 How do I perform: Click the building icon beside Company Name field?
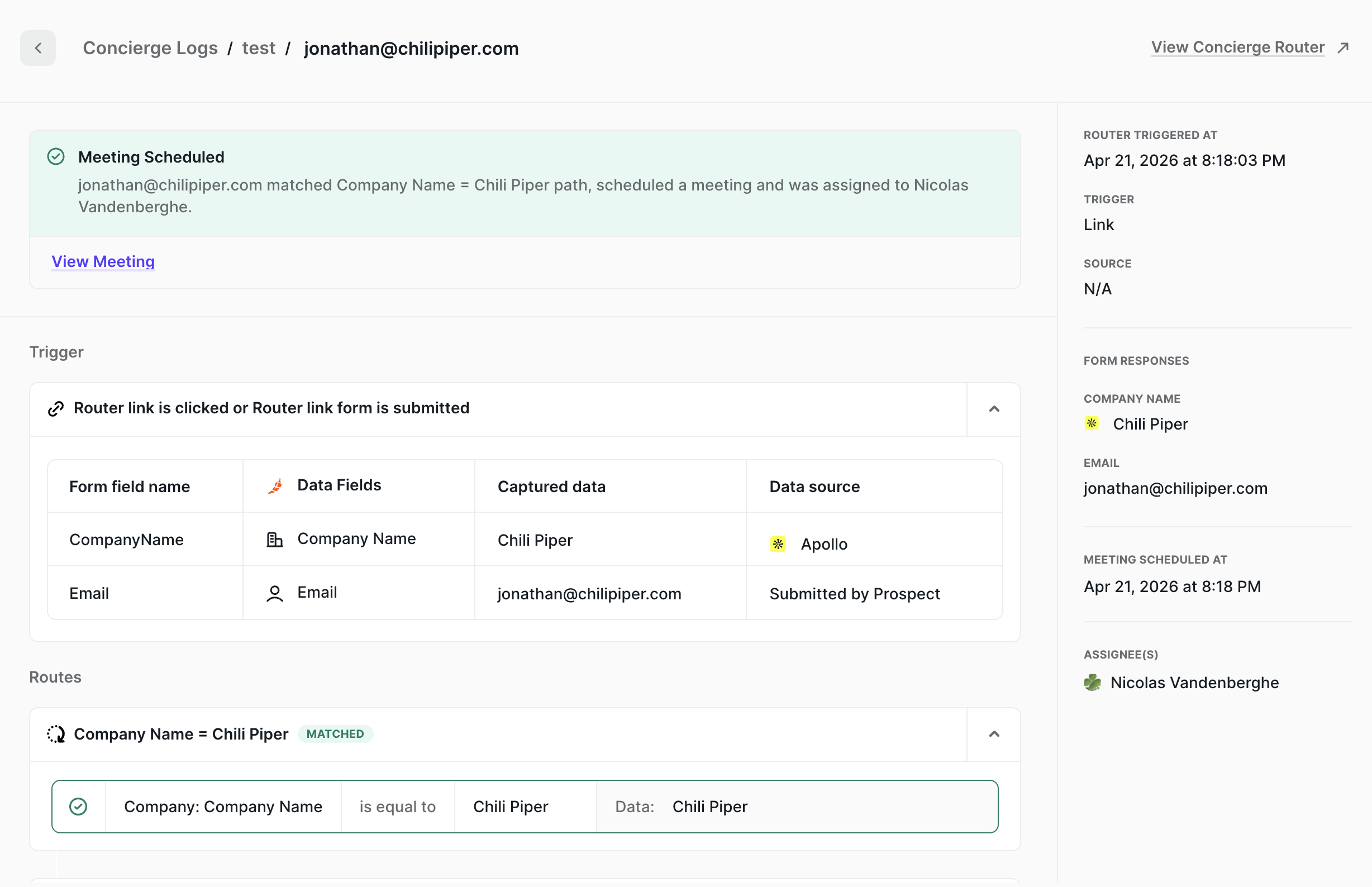pos(275,539)
